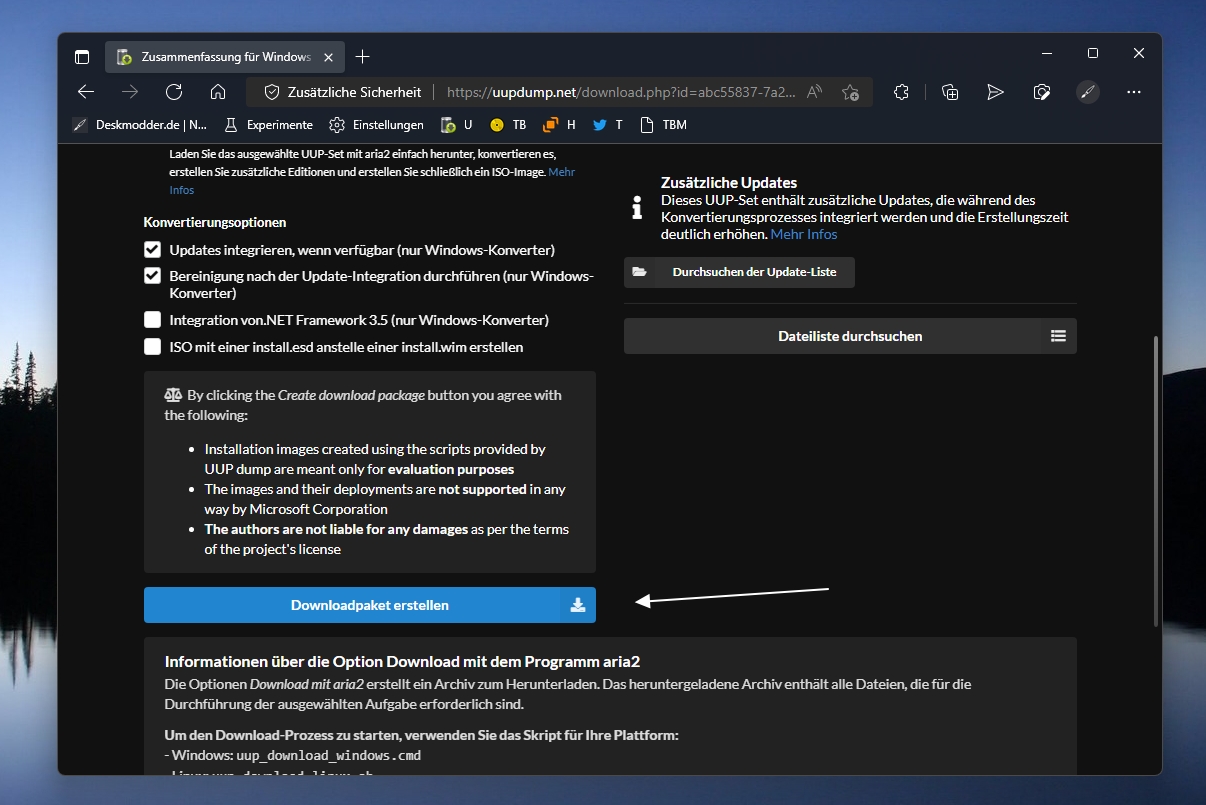Add page to favorites star icon

[x=851, y=92]
